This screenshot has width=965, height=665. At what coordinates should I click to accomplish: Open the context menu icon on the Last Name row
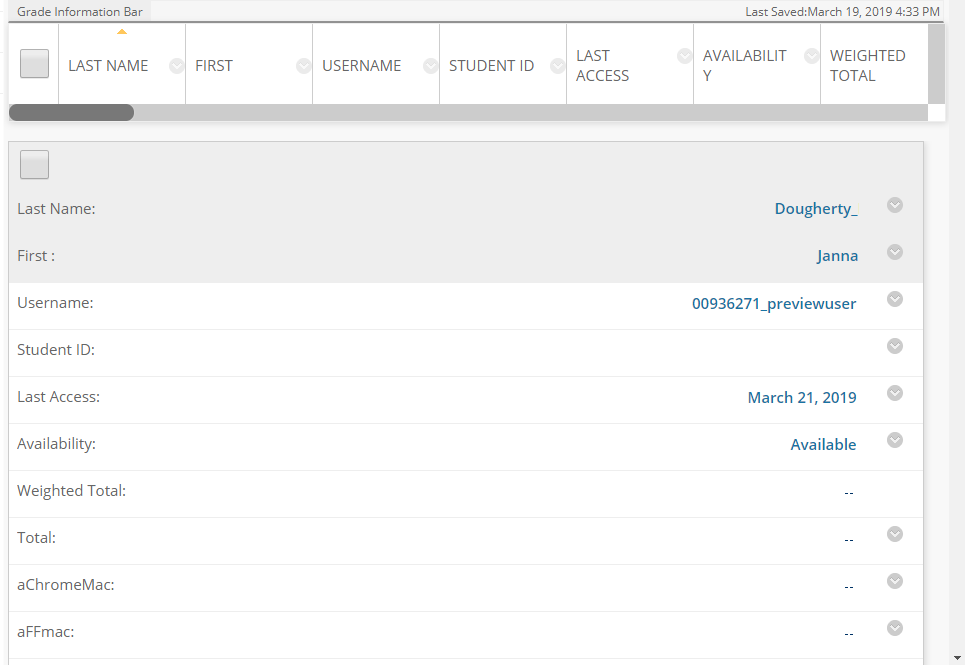[x=895, y=205]
